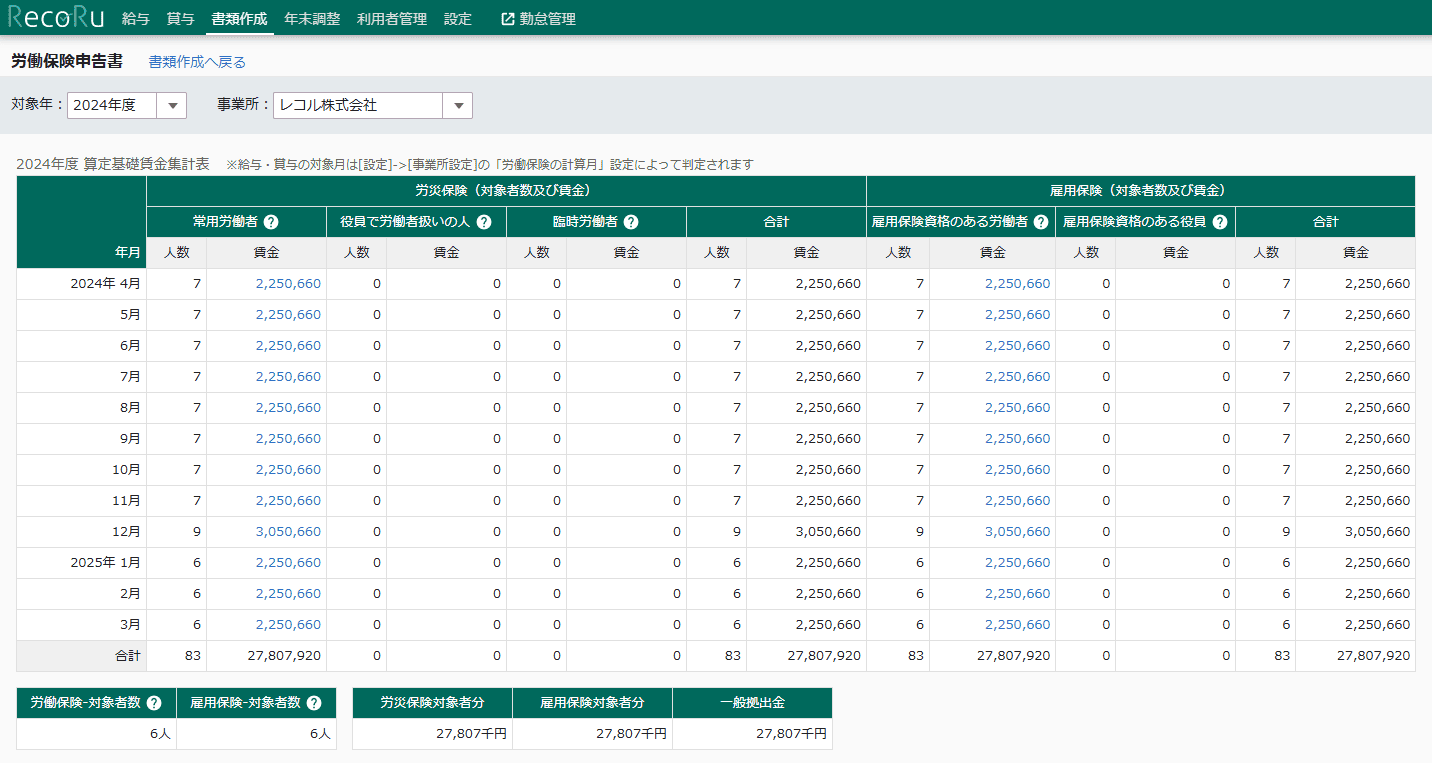
Task: Open the 給与 menu
Action: click(136, 19)
